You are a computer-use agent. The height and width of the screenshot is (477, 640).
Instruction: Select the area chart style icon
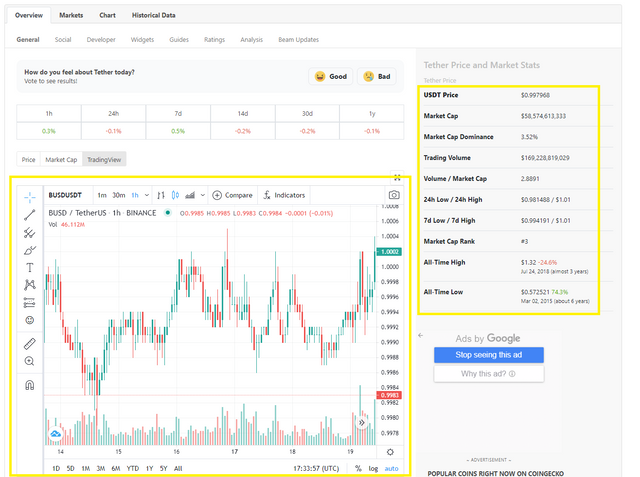[x=190, y=195]
